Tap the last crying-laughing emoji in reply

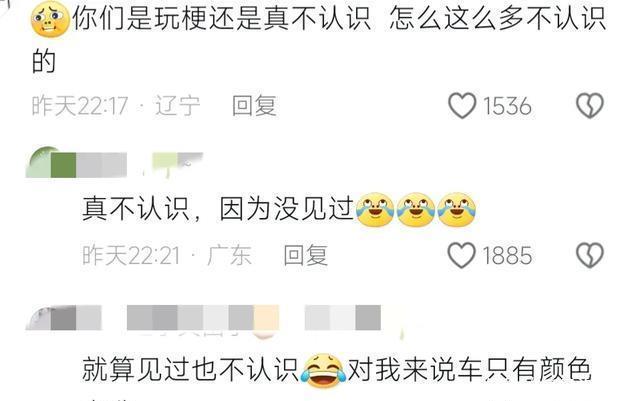(456, 210)
